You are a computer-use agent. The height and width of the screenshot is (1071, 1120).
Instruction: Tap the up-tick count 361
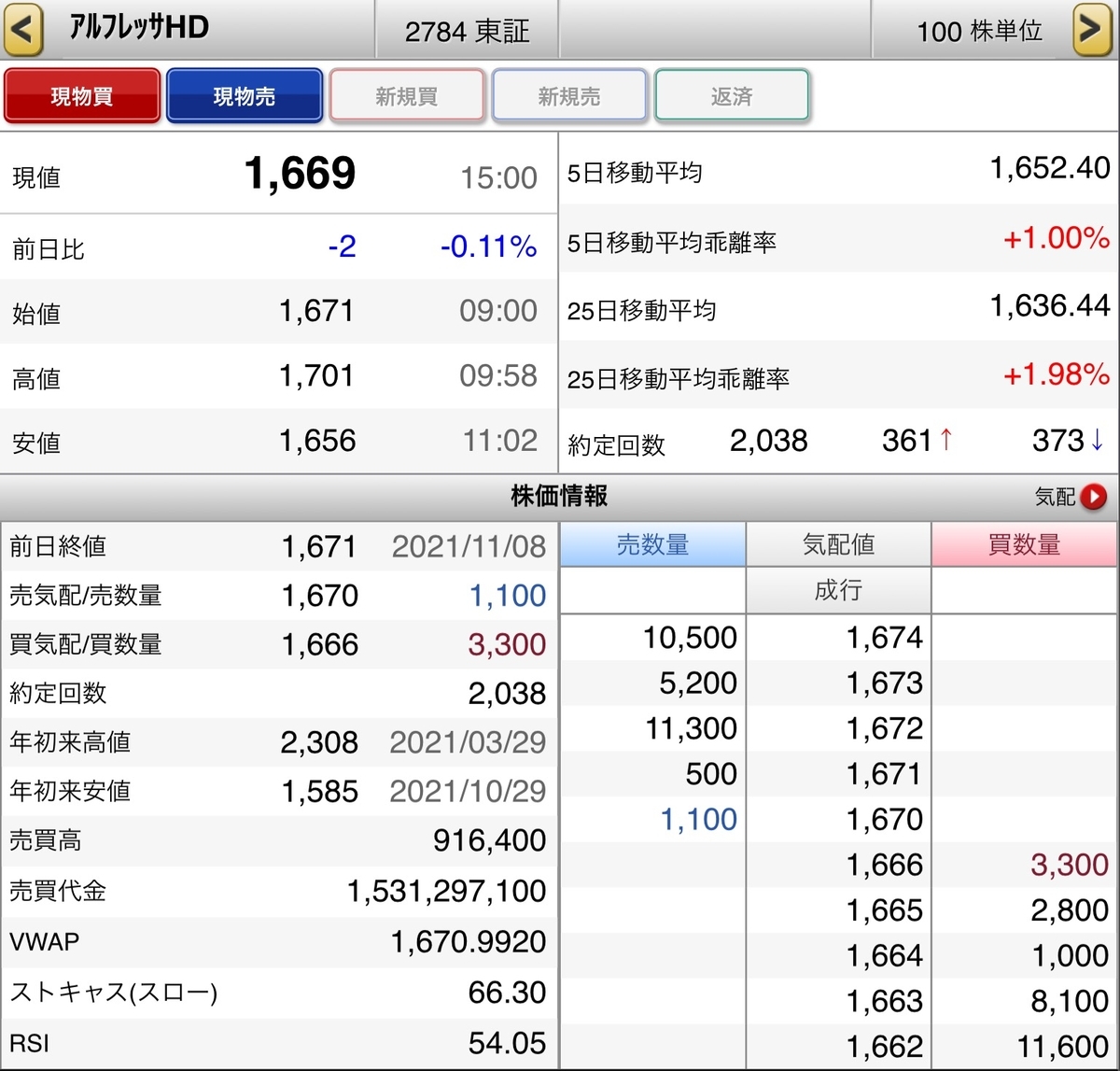(907, 441)
